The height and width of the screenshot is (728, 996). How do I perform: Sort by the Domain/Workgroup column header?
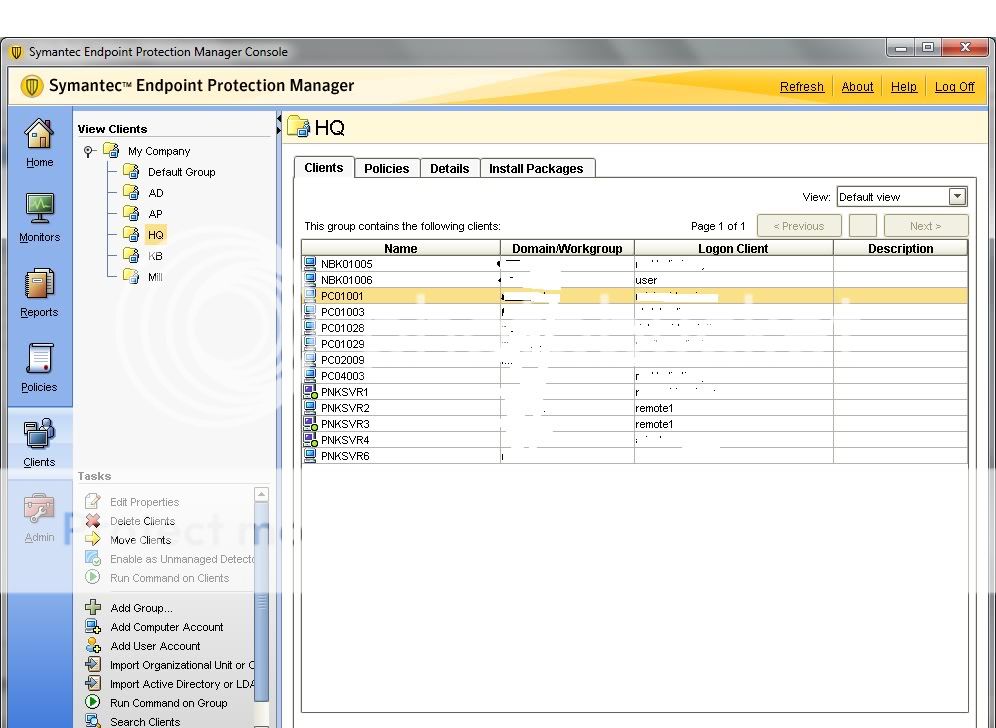[567, 248]
